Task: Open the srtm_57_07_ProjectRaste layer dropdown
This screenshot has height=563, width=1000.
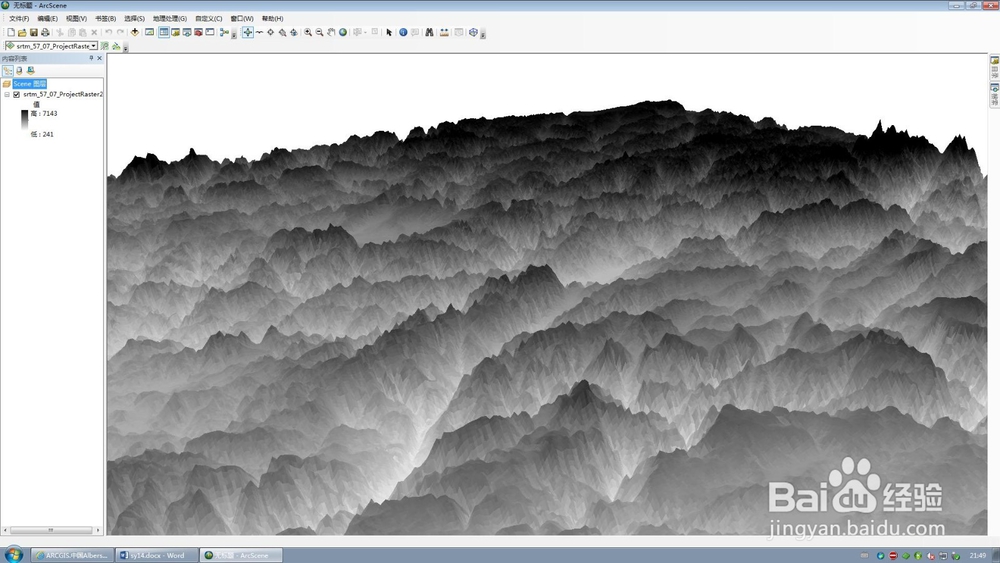Action: pyautogui.click(x=94, y=46)
